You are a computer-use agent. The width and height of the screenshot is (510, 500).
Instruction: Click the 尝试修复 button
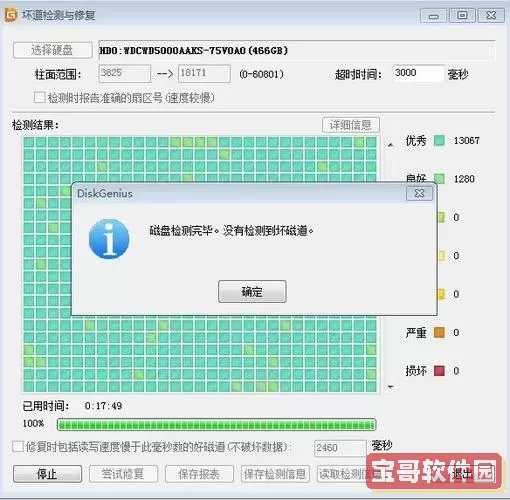[x=123, y=474]
